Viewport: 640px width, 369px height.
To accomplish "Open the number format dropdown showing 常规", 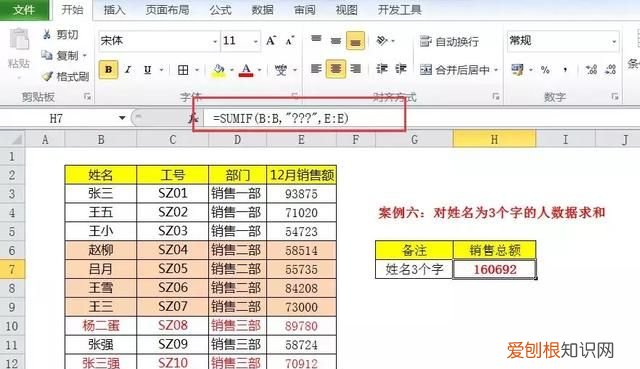I will pos(614,42).
